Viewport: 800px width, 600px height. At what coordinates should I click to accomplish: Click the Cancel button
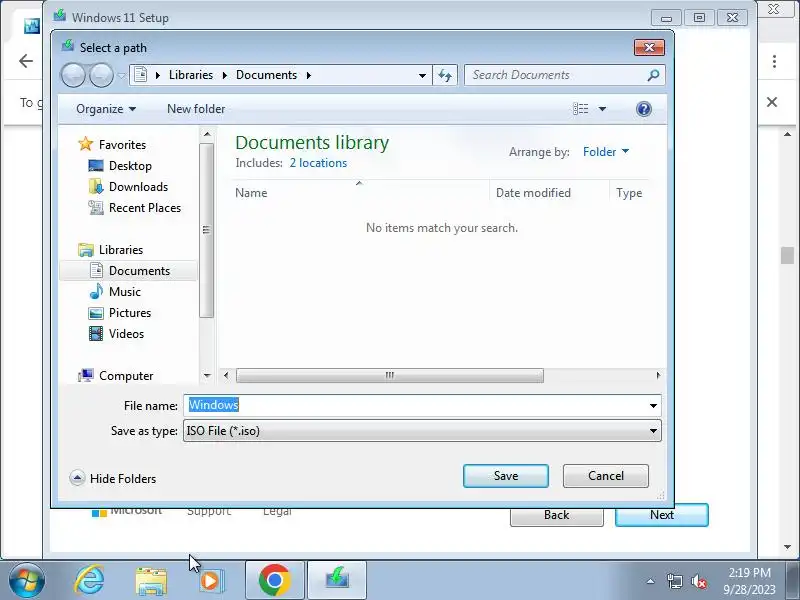606,476
